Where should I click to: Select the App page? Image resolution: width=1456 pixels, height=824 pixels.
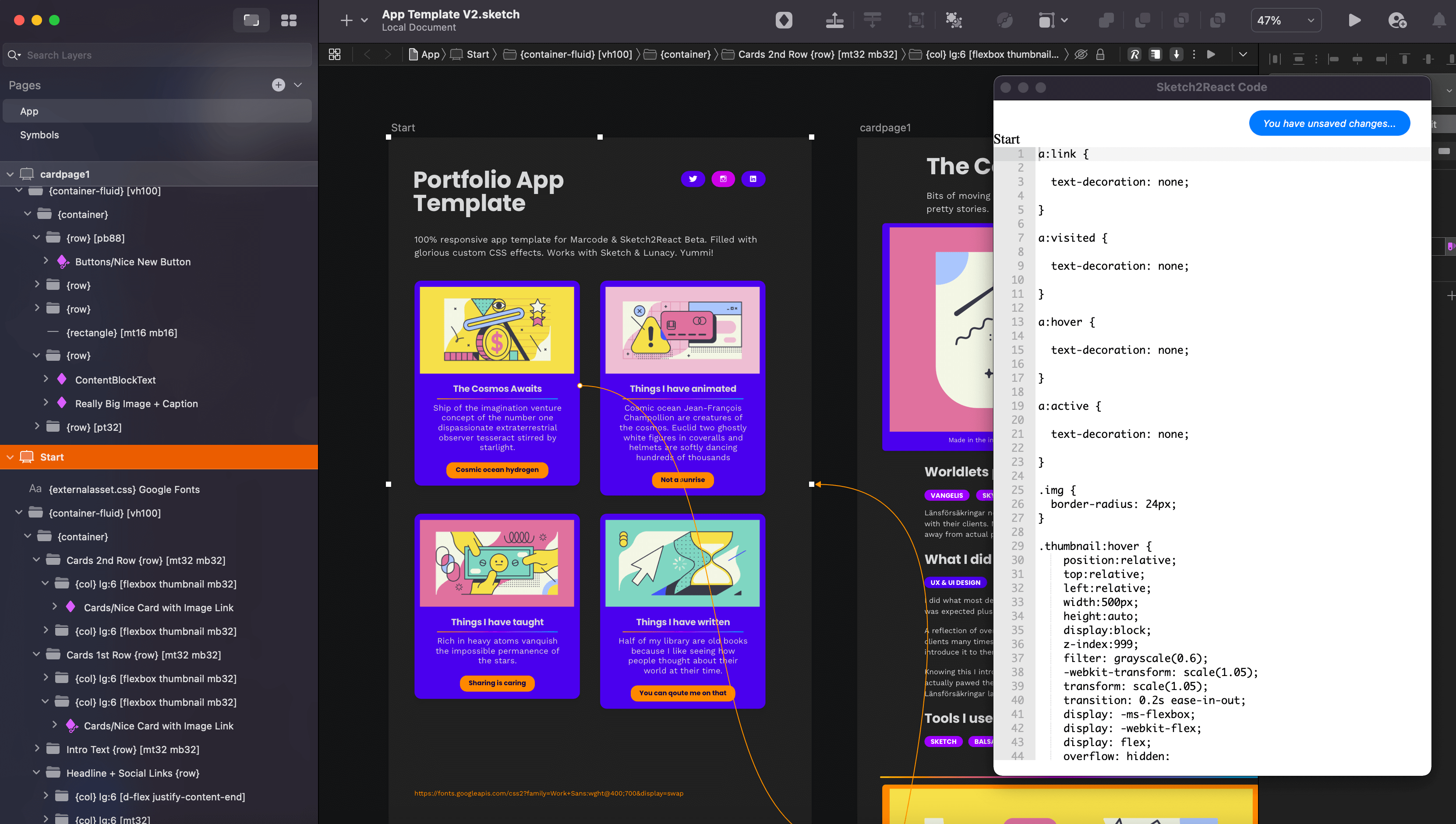[29, 112]
